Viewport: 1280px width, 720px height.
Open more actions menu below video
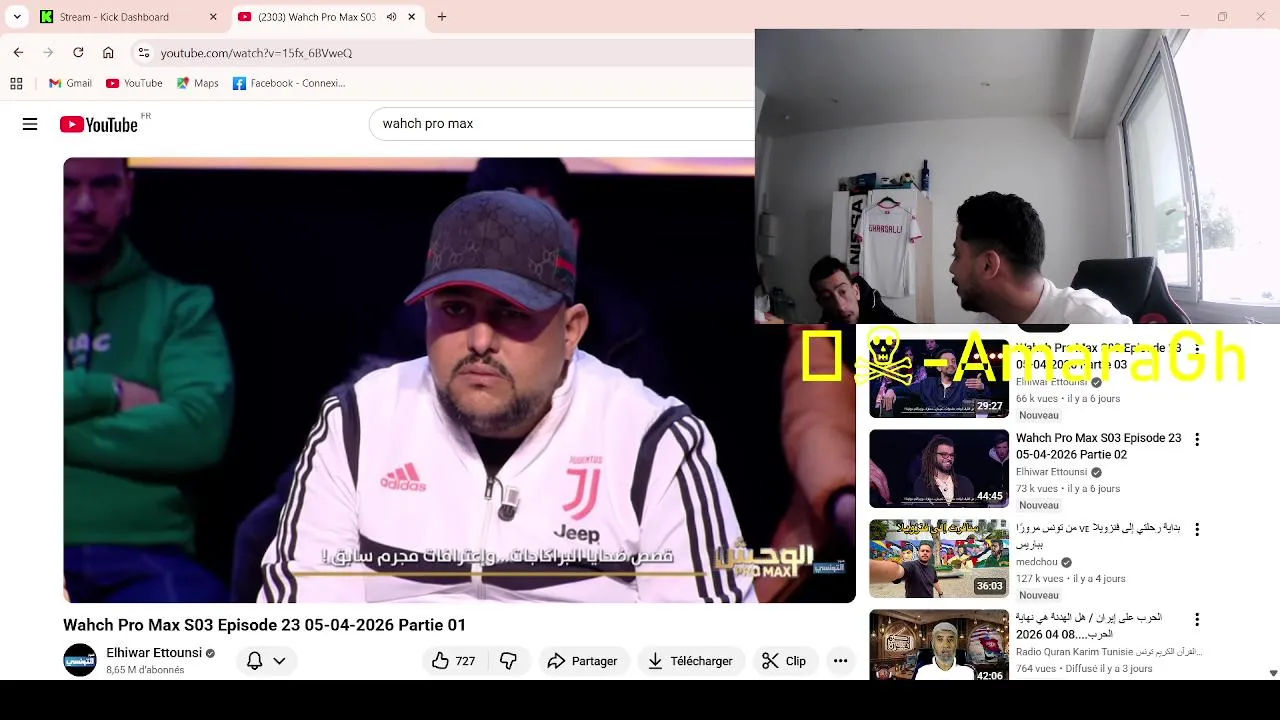click(841, 661)
